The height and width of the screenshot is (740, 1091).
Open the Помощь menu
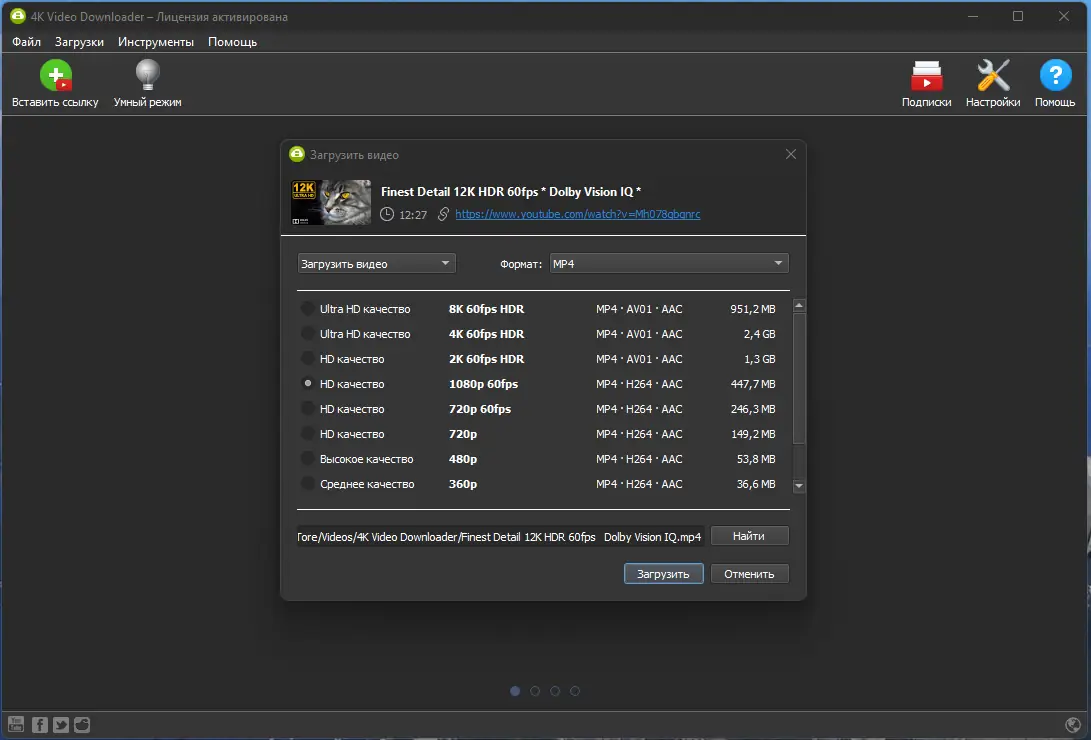point(232,42)
